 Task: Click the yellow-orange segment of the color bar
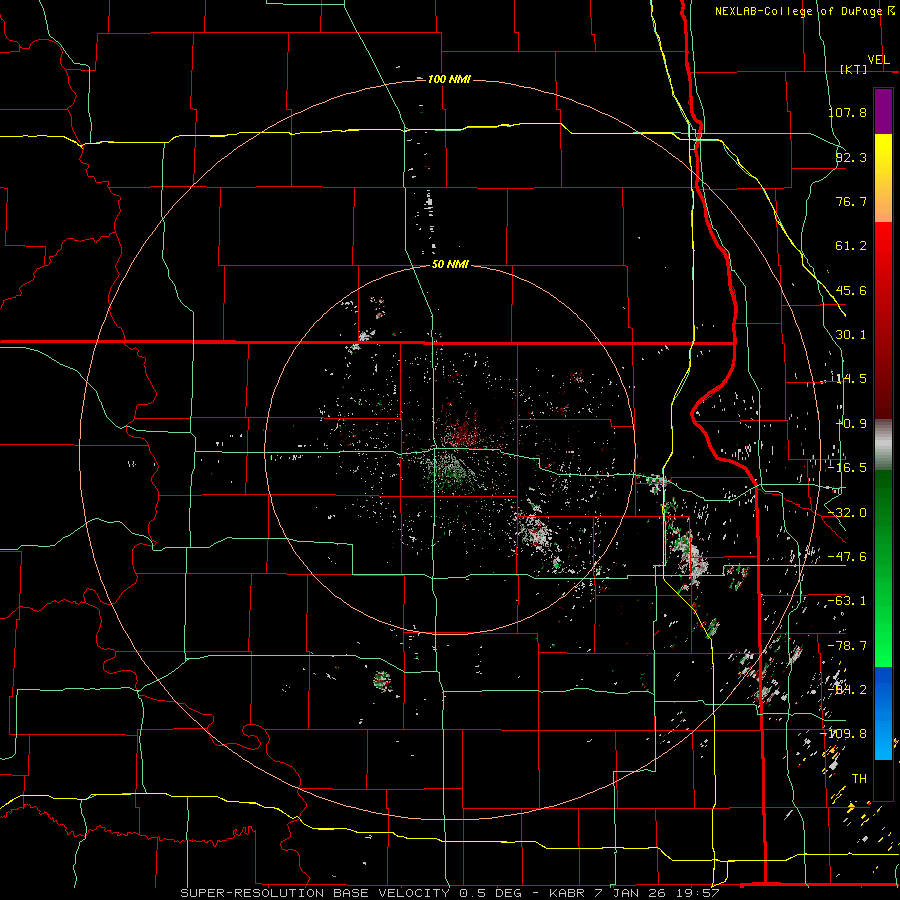[883, 178]
